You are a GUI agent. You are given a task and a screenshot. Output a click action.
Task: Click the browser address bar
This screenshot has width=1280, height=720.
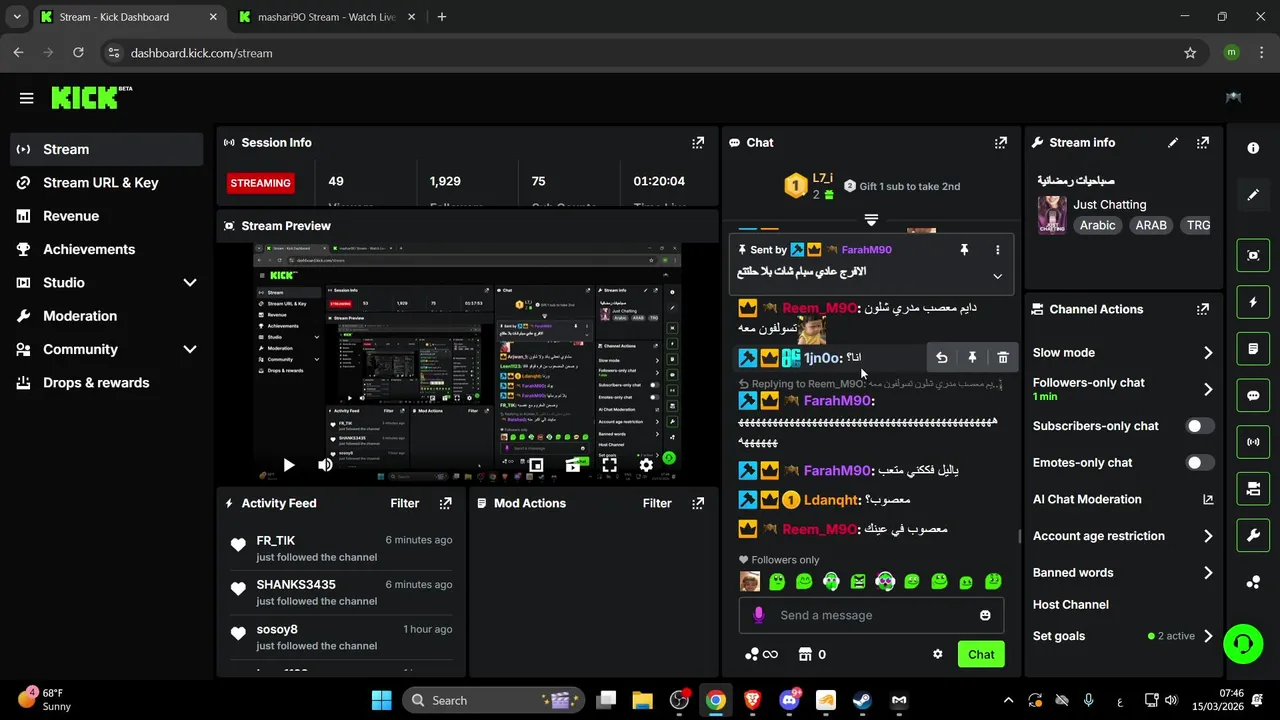click(640, 53)
